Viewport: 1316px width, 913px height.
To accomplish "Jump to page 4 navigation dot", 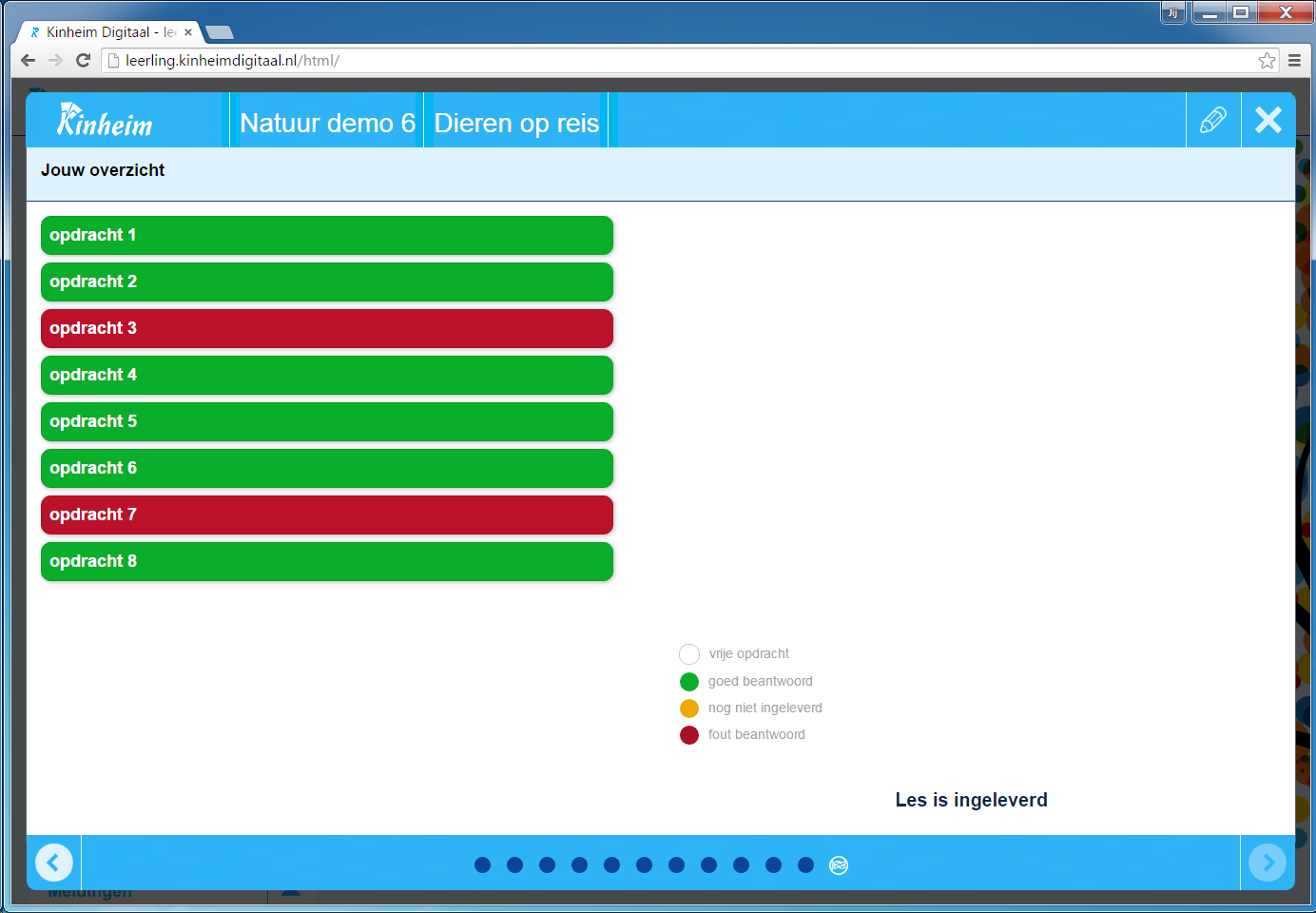I will pyautogui.click(x=580, y=864).
